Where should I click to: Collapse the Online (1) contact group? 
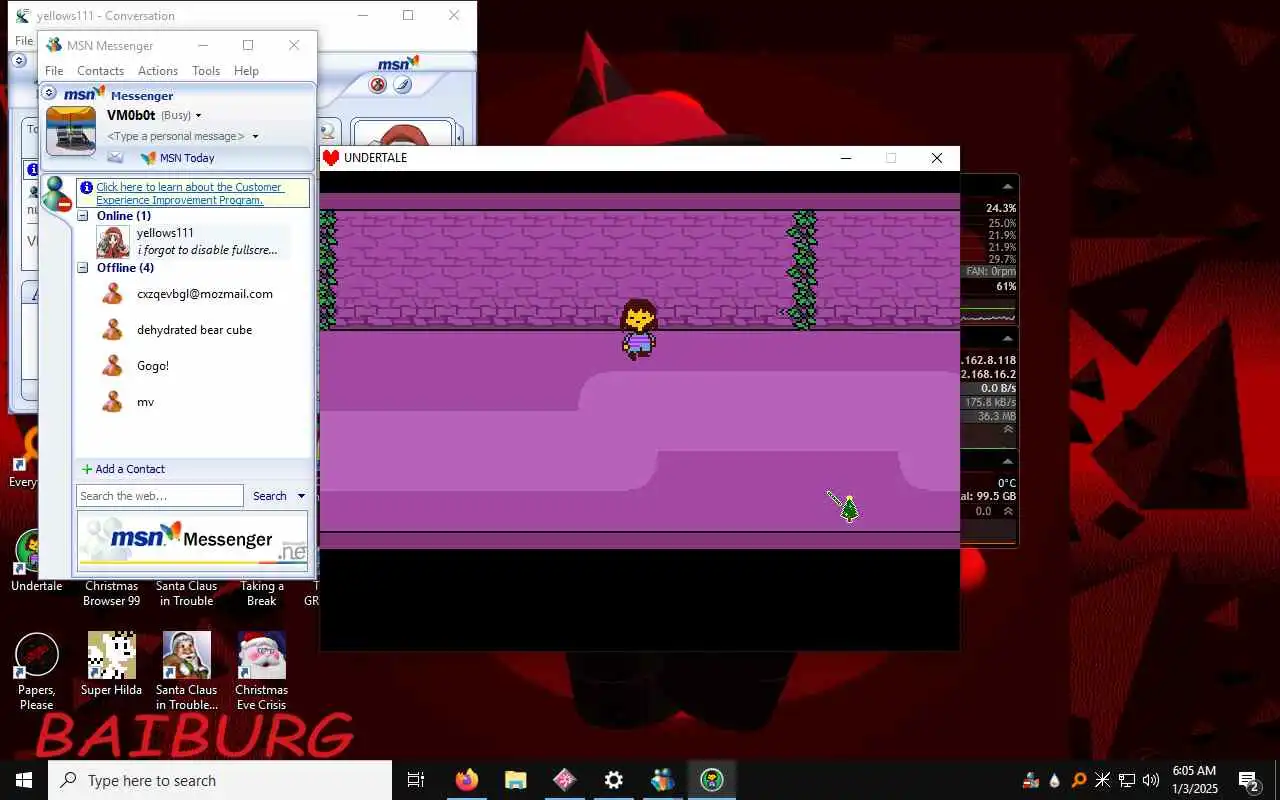click(x=84, y=216)
